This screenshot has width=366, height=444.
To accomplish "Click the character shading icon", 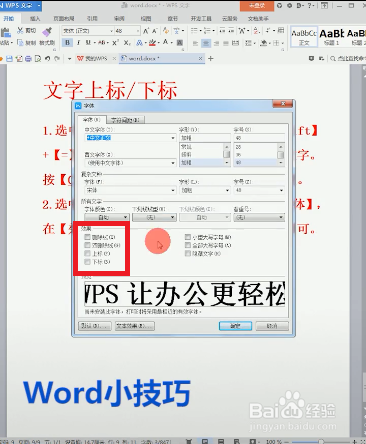I will 179,43.
